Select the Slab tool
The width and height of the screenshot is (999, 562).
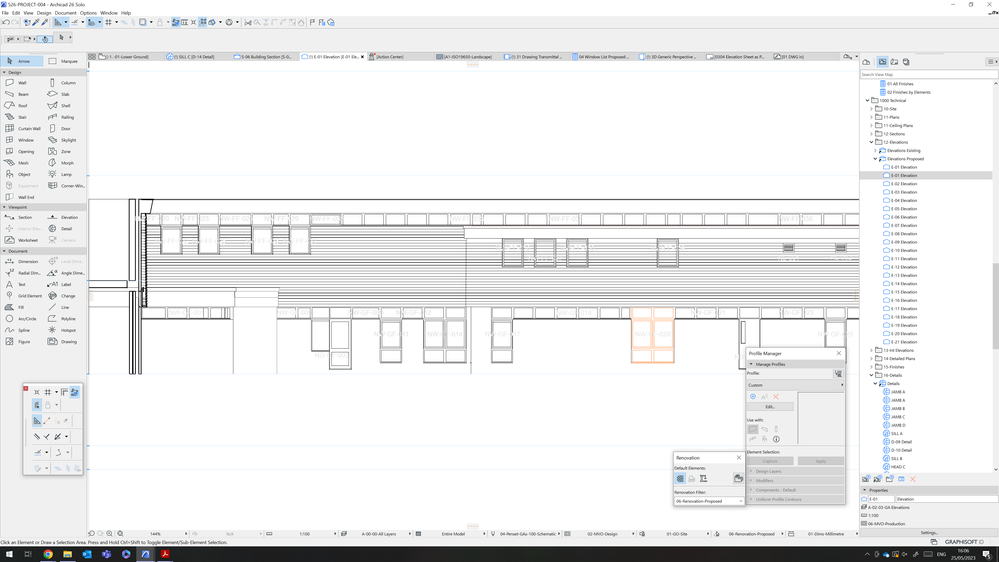(x=65, y=94)
